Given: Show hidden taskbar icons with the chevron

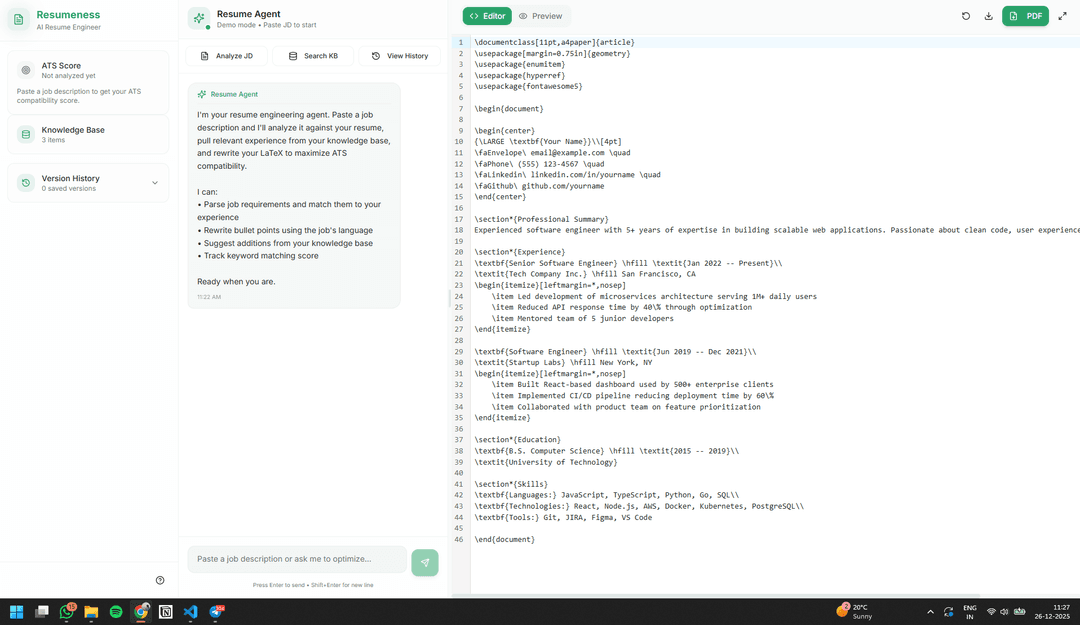Looking at the screenshot, I should point(929,611).
